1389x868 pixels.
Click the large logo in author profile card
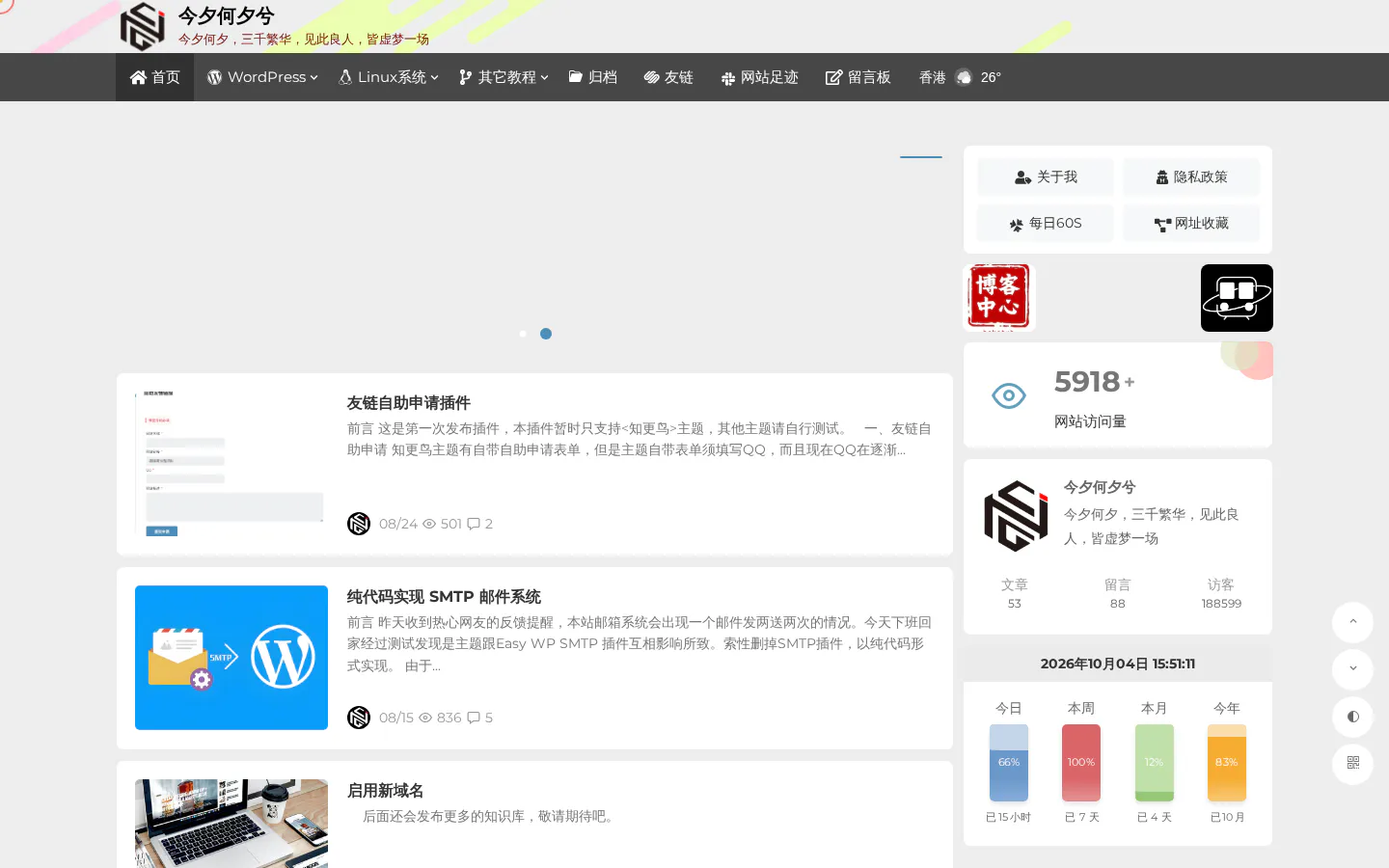1016,516
